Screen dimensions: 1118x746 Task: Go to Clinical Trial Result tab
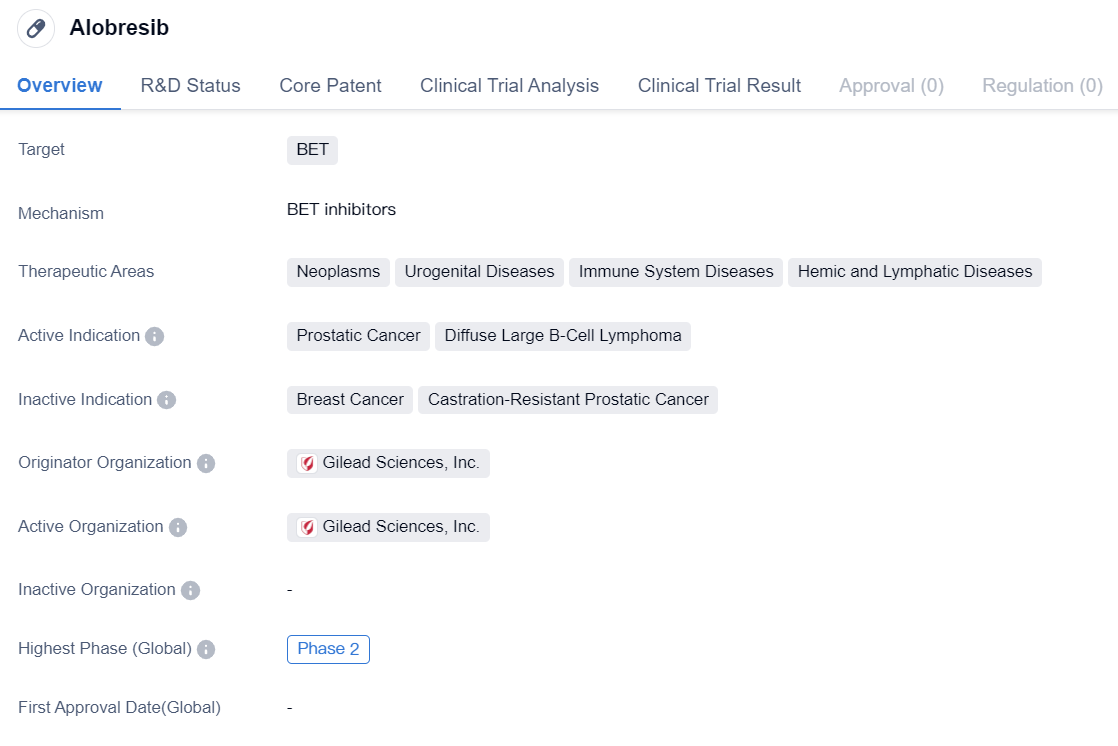pos(719,86)
